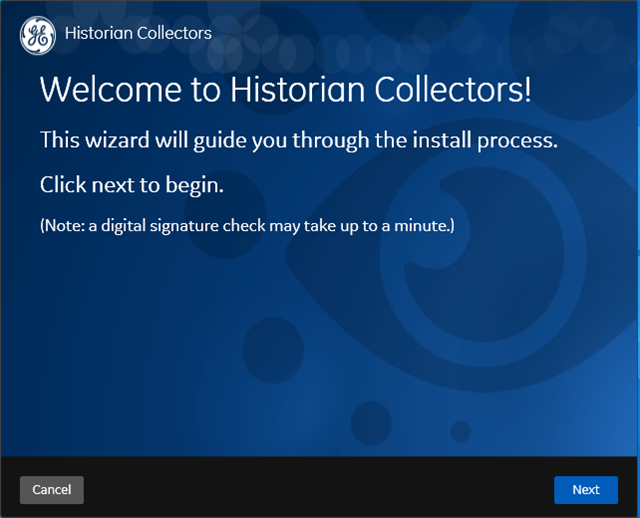
Task: Click the word "Collectors!" in the main heading
Action: pos(453,89)
